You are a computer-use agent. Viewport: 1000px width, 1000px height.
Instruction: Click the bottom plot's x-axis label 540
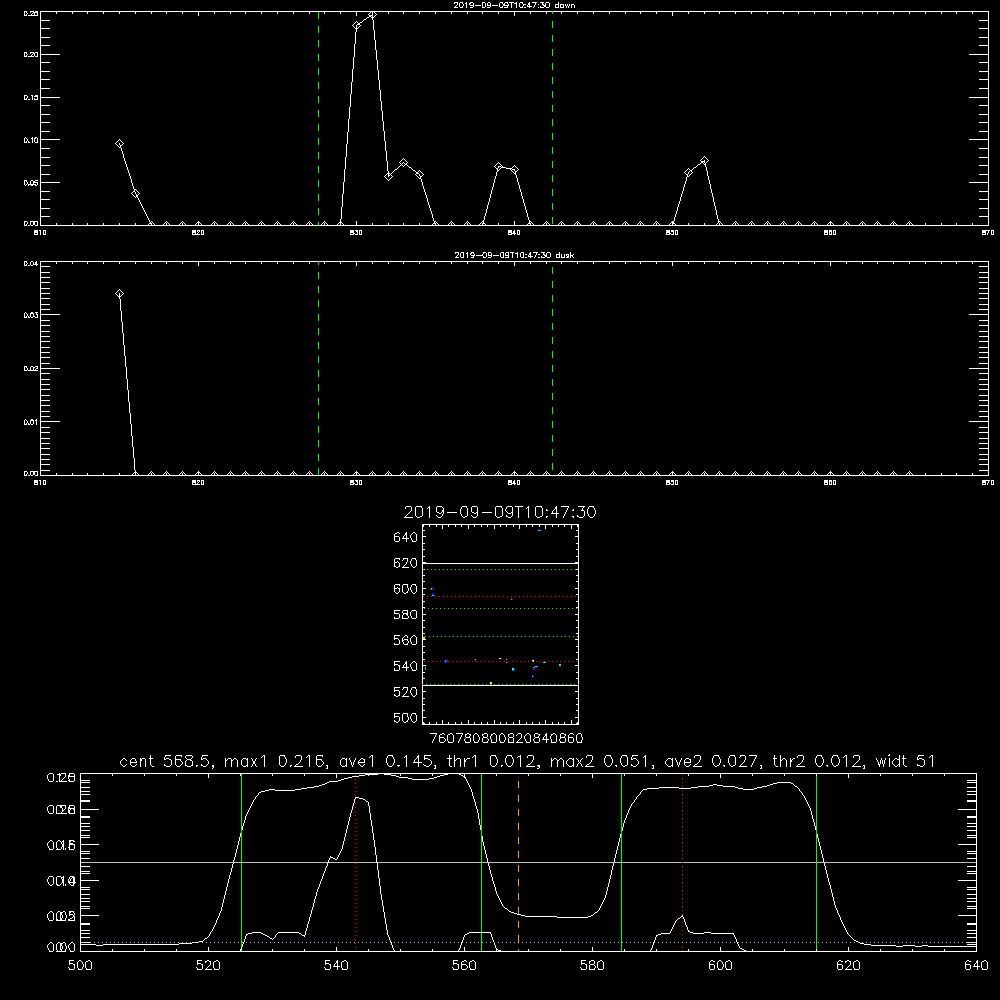336,966
